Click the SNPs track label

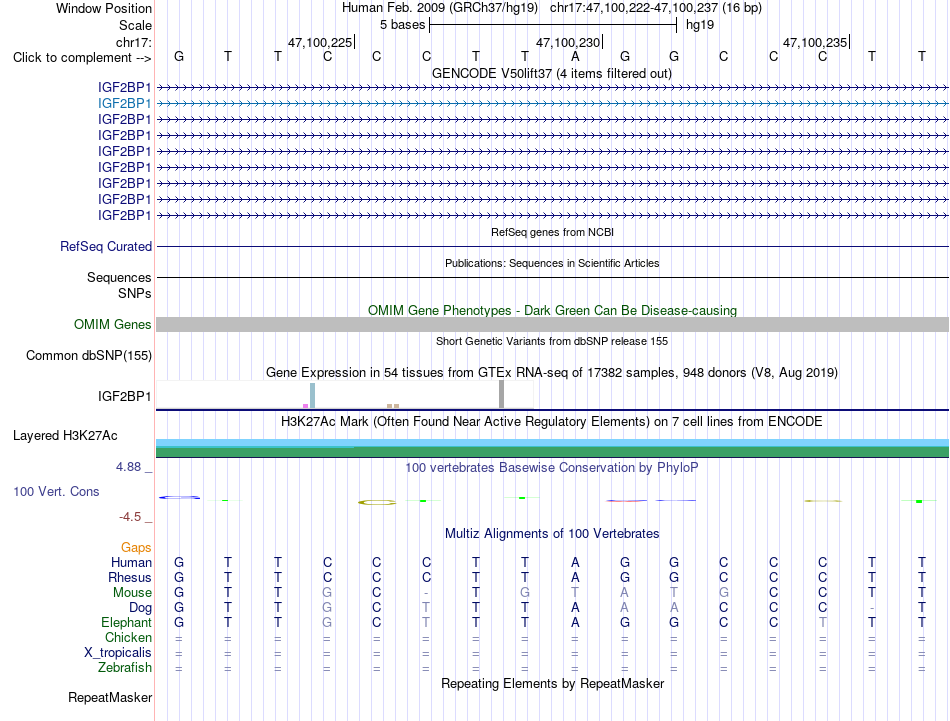coord(135,293)
